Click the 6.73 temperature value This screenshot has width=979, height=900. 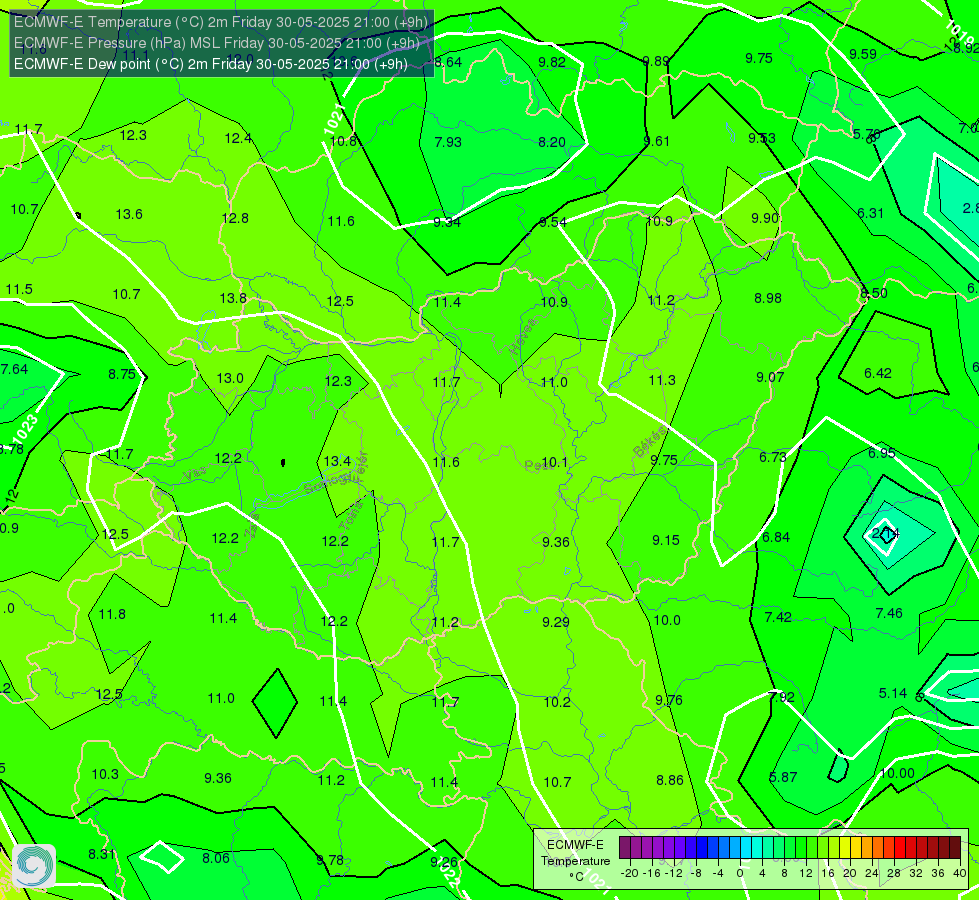[x=772, y=457]
